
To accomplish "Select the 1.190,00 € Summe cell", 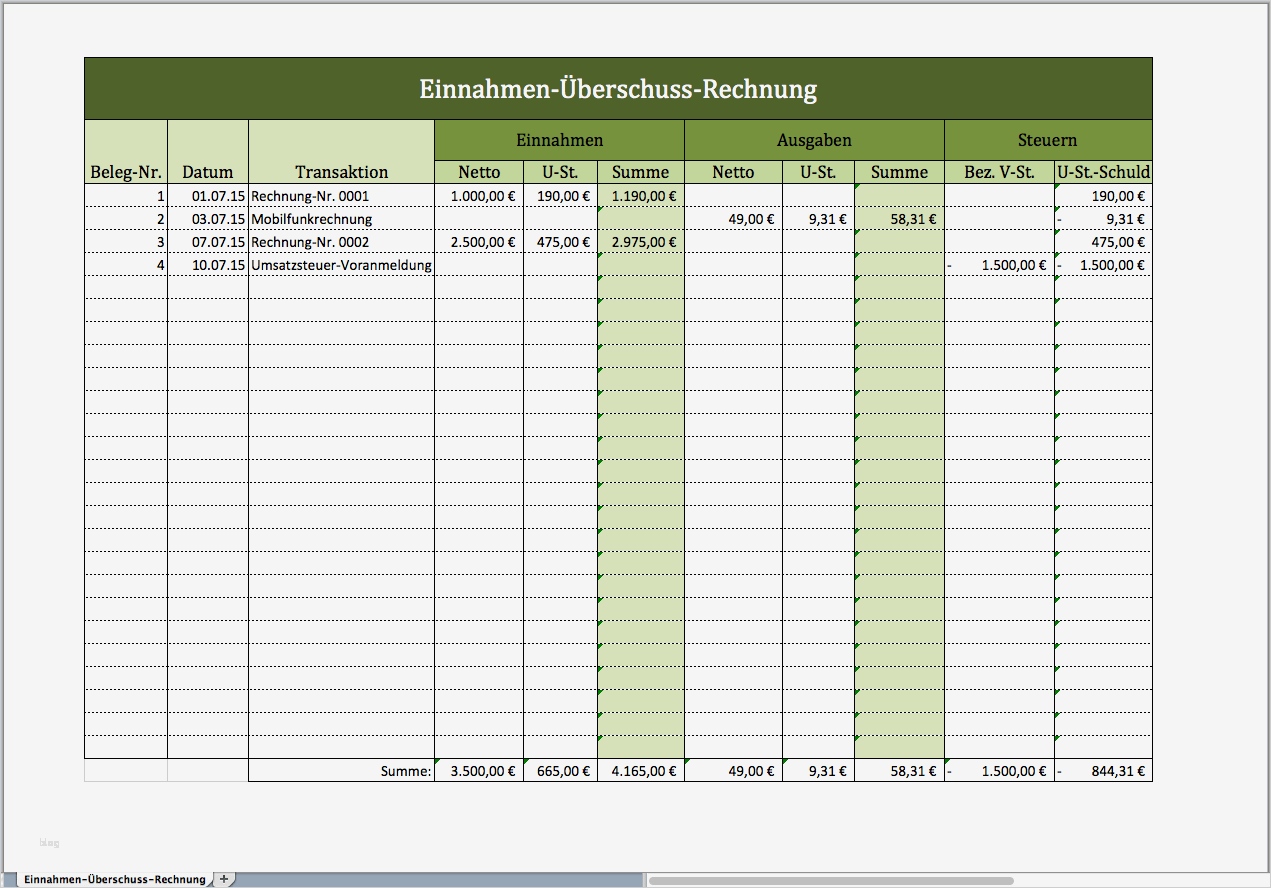I will pos(640,195).
